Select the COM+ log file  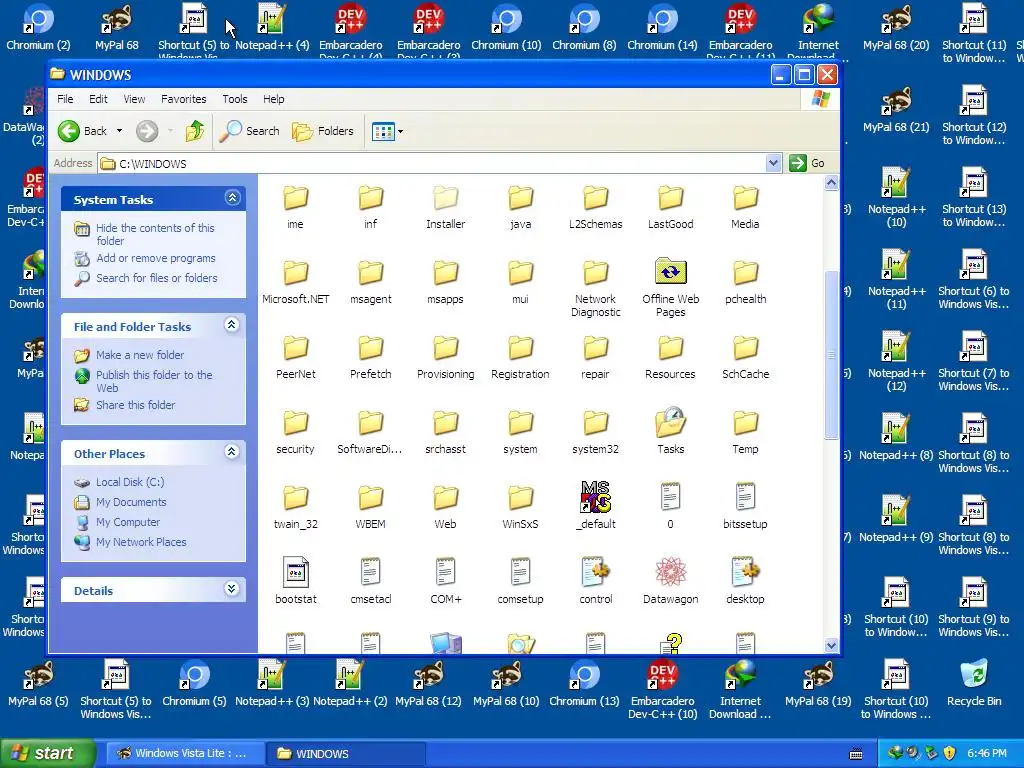445,581
